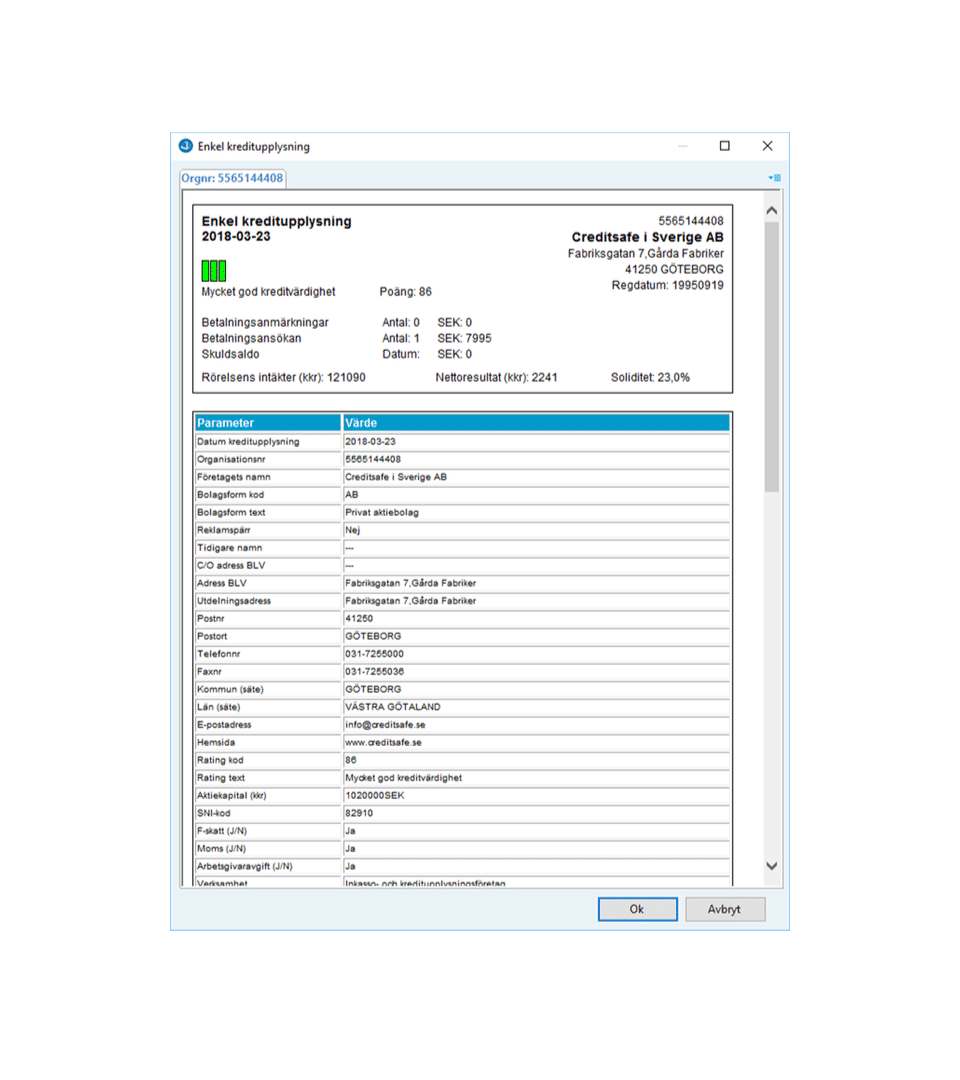Click the 'F-skatt (J/N)' row label

(268, 831)
